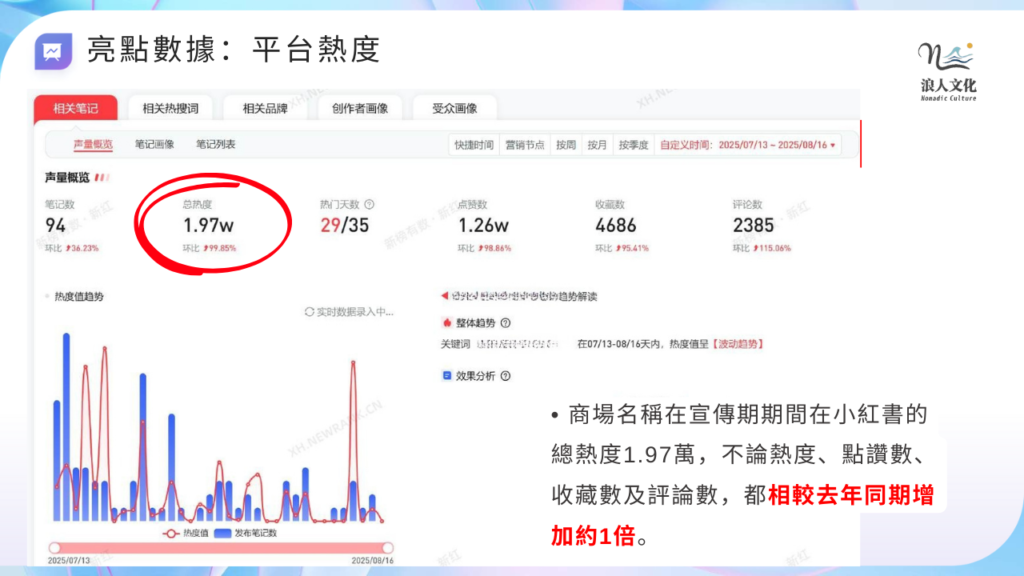Switch to the 受众画像 tab

[x=454, y=108]
